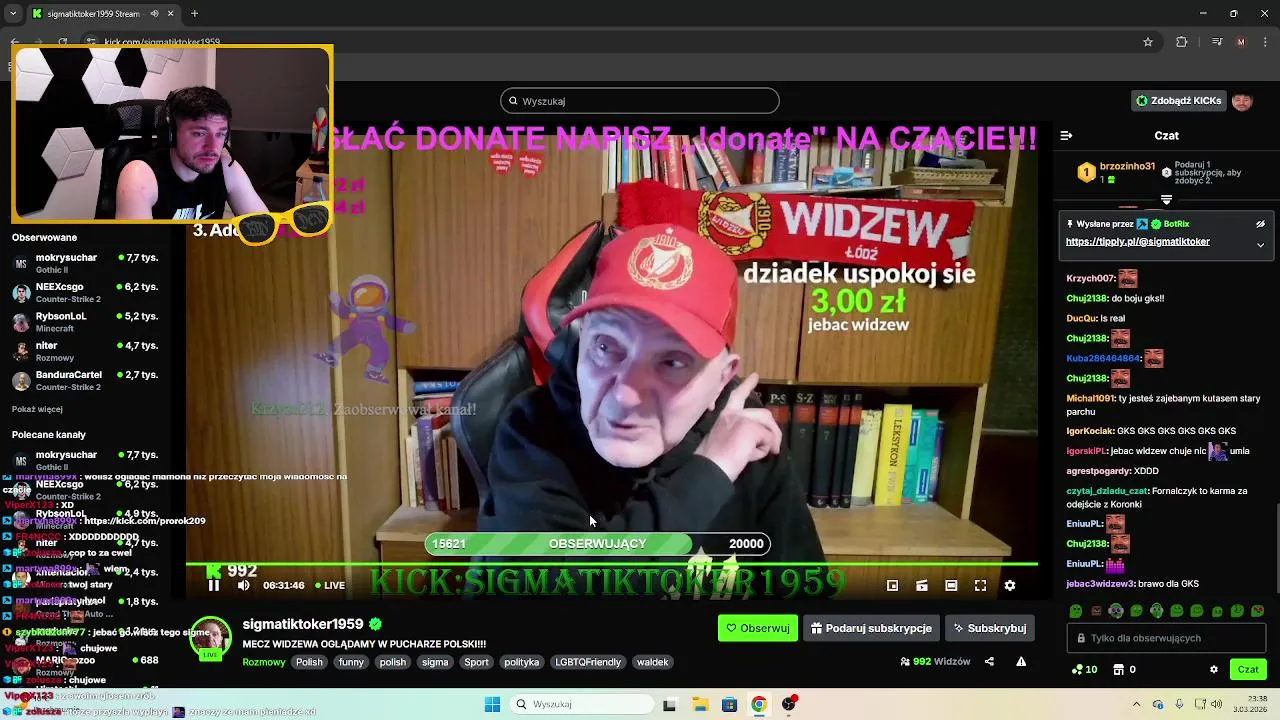Open Chrome from taskbar

point(759,705)
